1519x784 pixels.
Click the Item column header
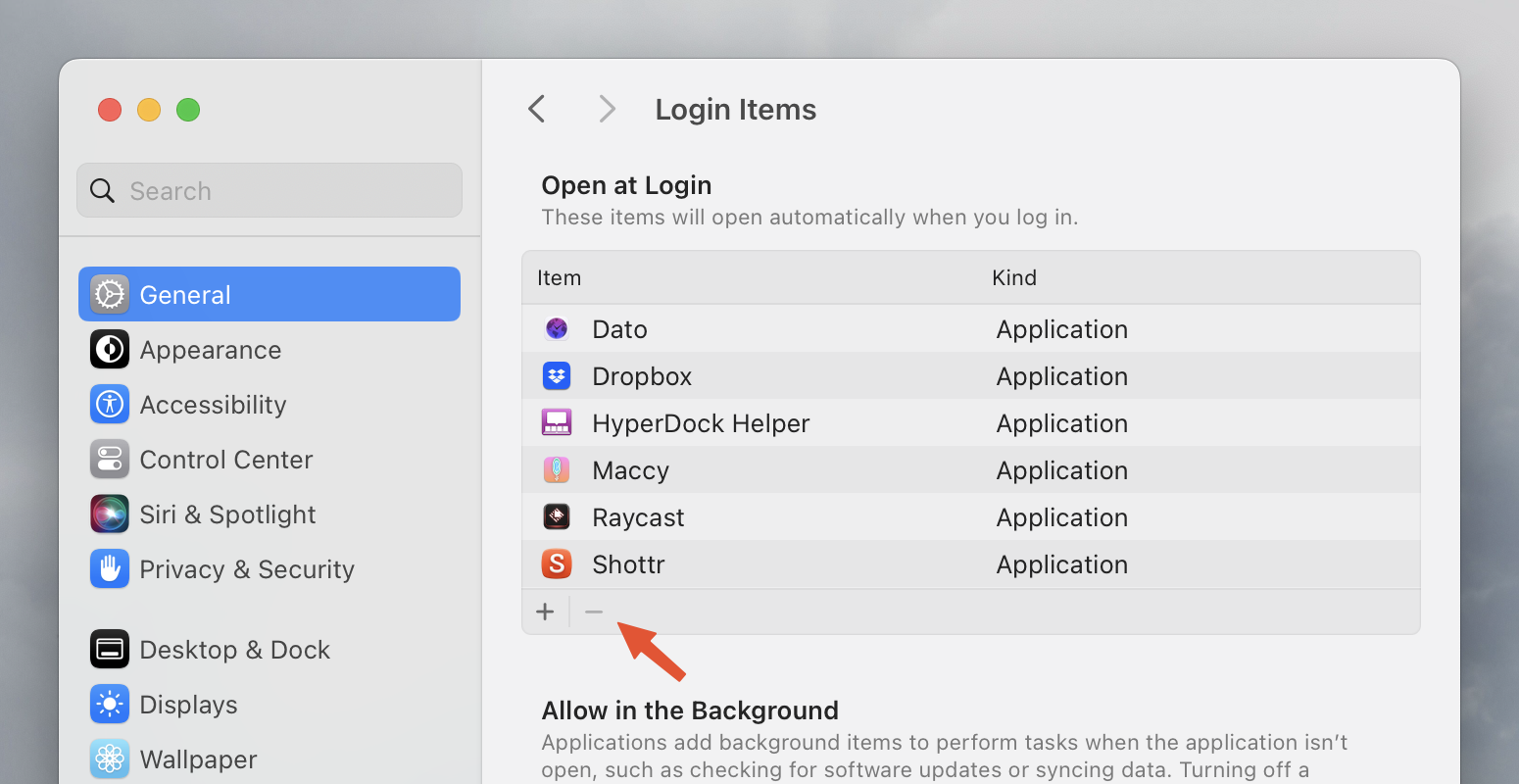[x=560, y=278]
